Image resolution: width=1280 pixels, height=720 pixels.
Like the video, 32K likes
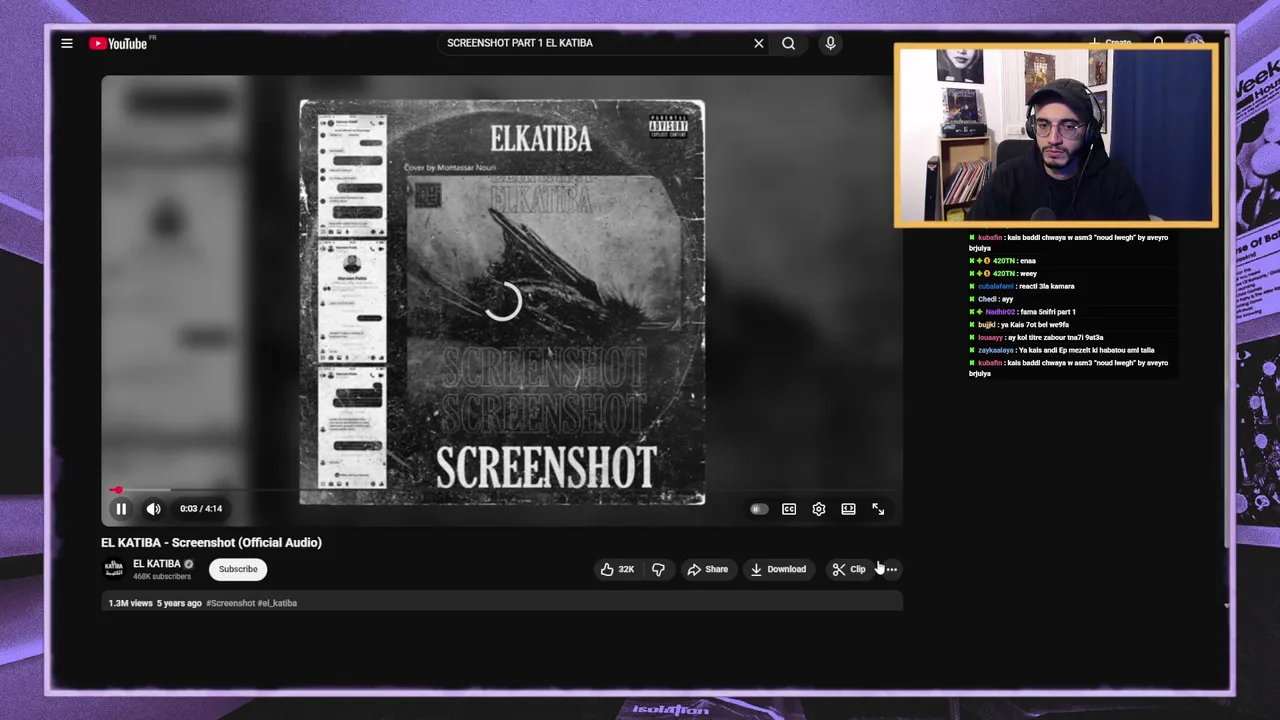617,569
